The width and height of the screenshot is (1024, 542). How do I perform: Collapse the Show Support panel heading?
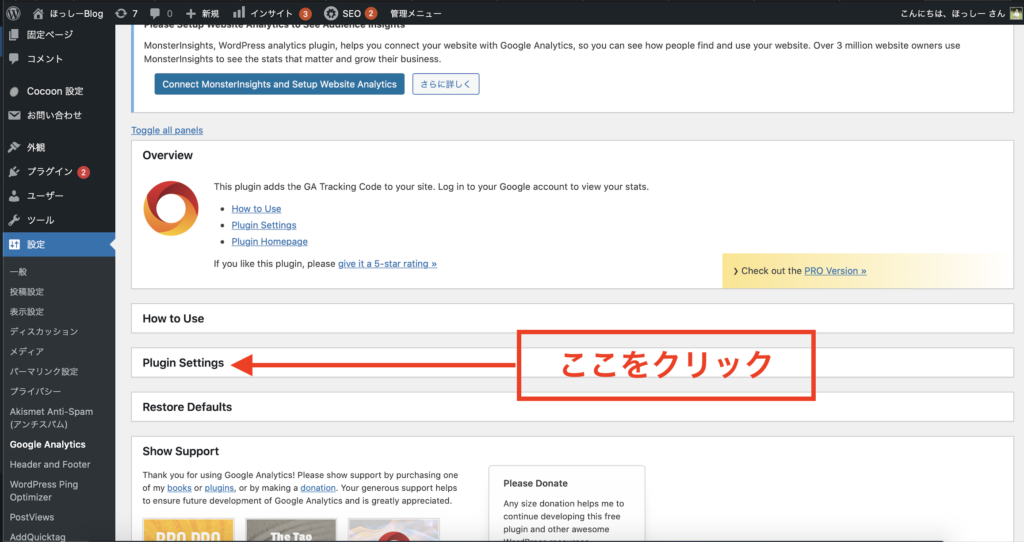tap(181, 451)
